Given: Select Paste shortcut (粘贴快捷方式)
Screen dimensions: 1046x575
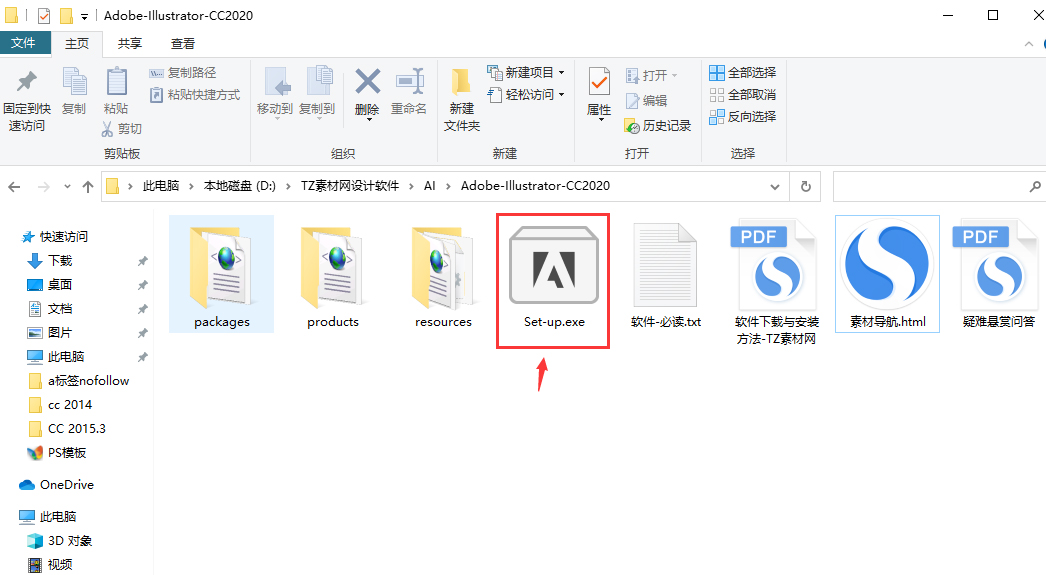Looking at the screenshot, I should click(194, 95).
